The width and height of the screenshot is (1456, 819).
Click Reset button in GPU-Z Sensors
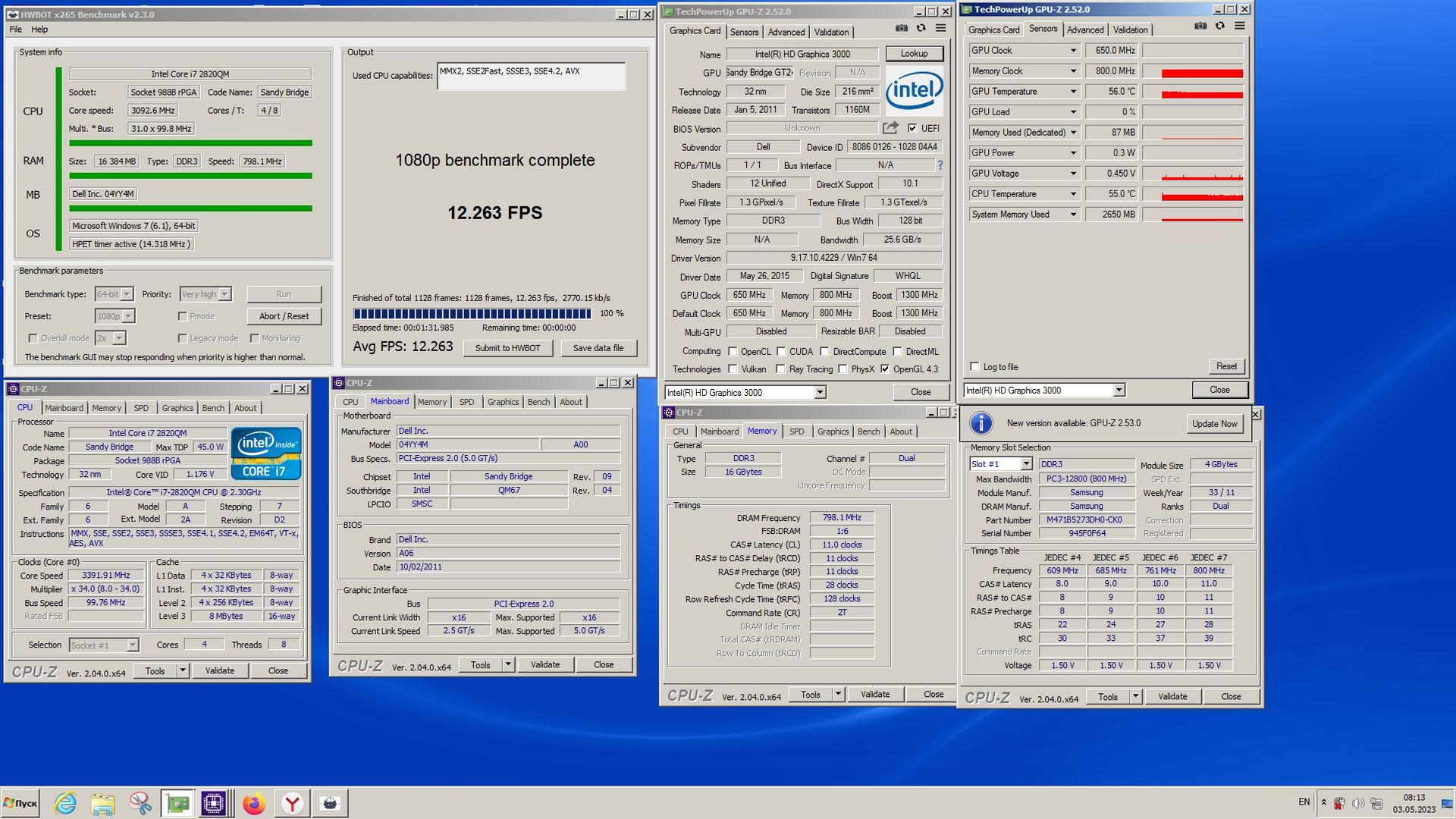click(1226, 366)
